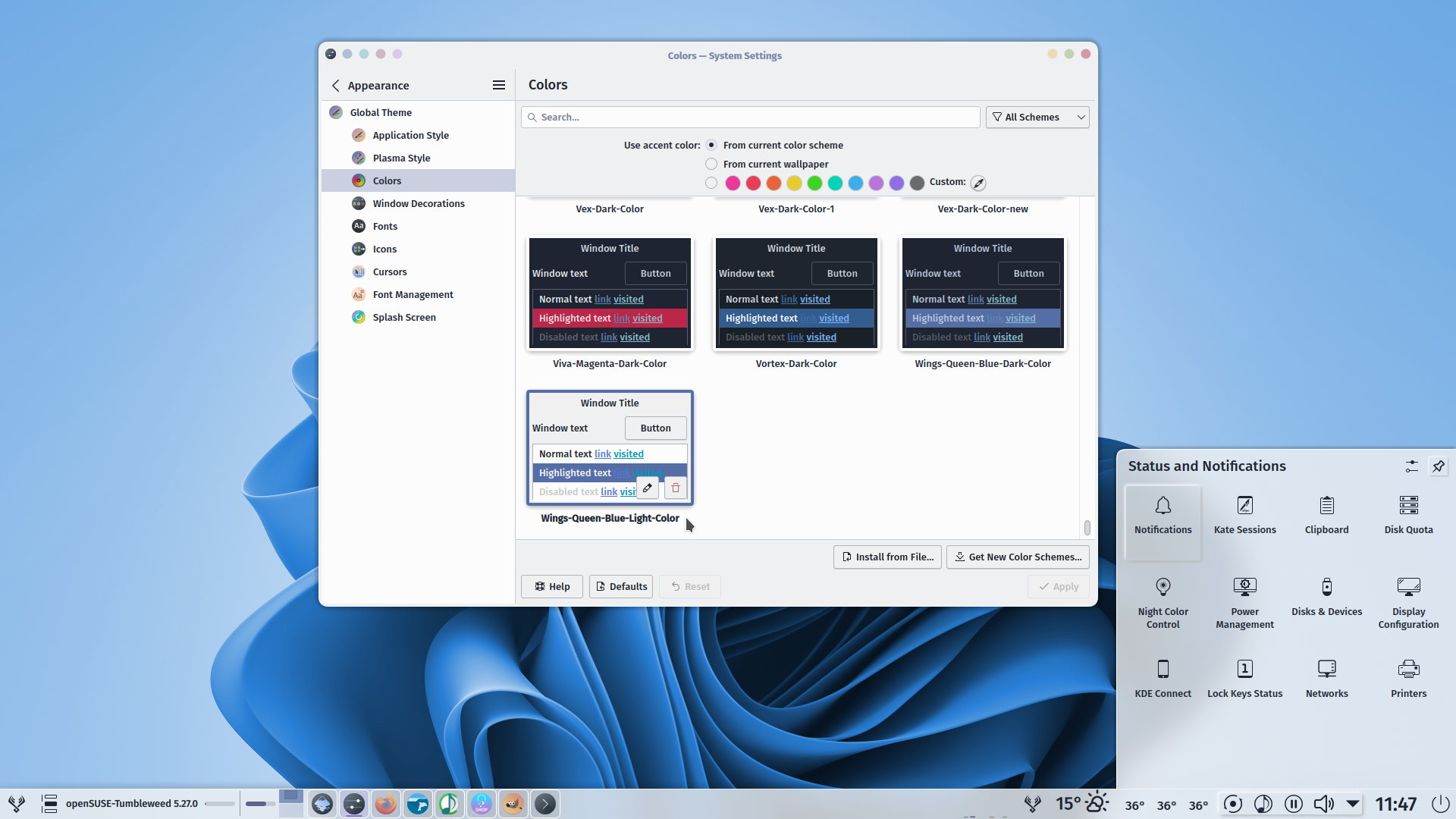Image resolution: width=1456 pixels, height=819 pixels.
Task: Click inside the scheme search field
Action: click(749, 117)
